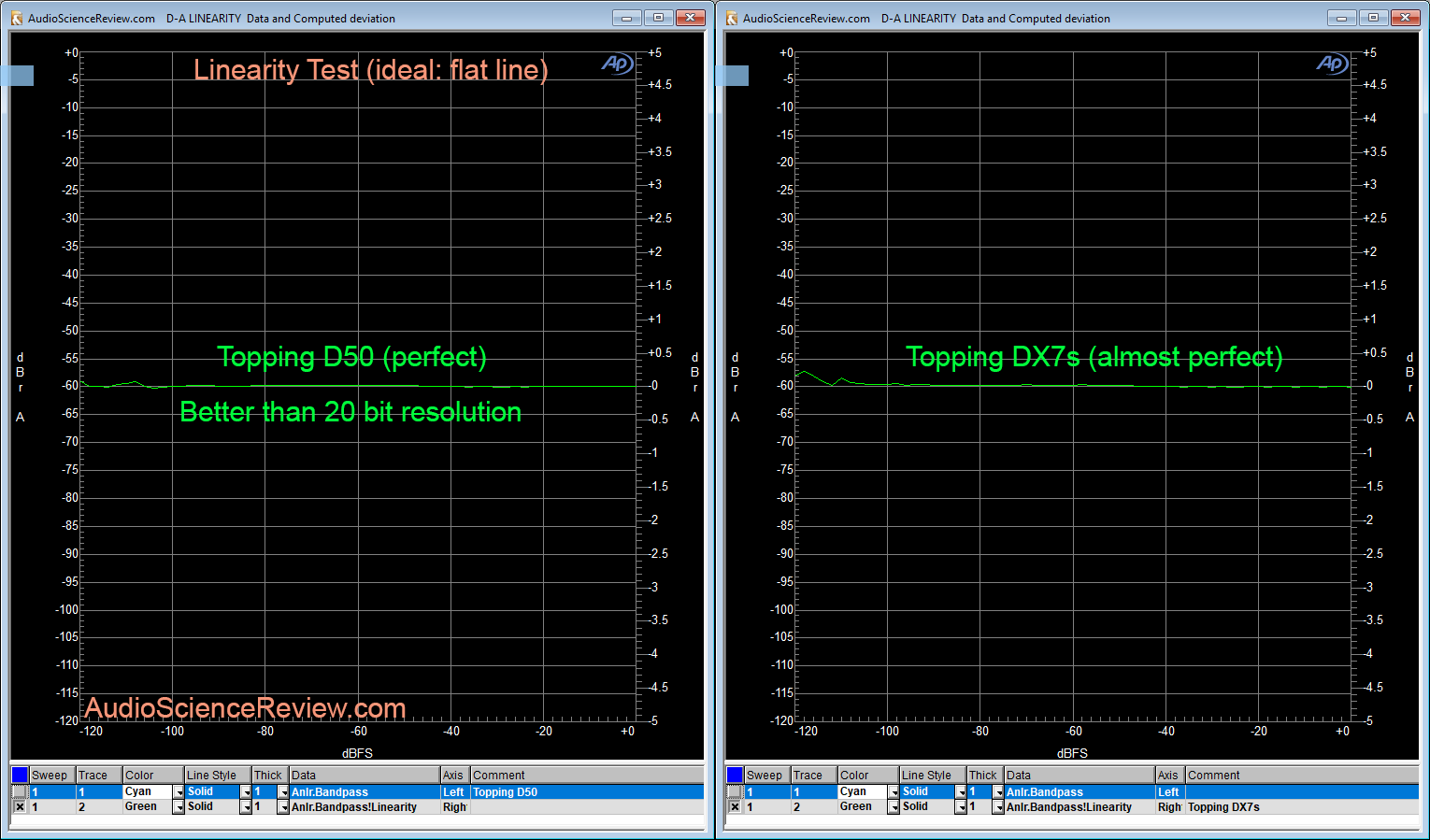Select the 'Topping DX7s' comment cell
This screenshot has height=840, width=1430.
click(1302, 806)
